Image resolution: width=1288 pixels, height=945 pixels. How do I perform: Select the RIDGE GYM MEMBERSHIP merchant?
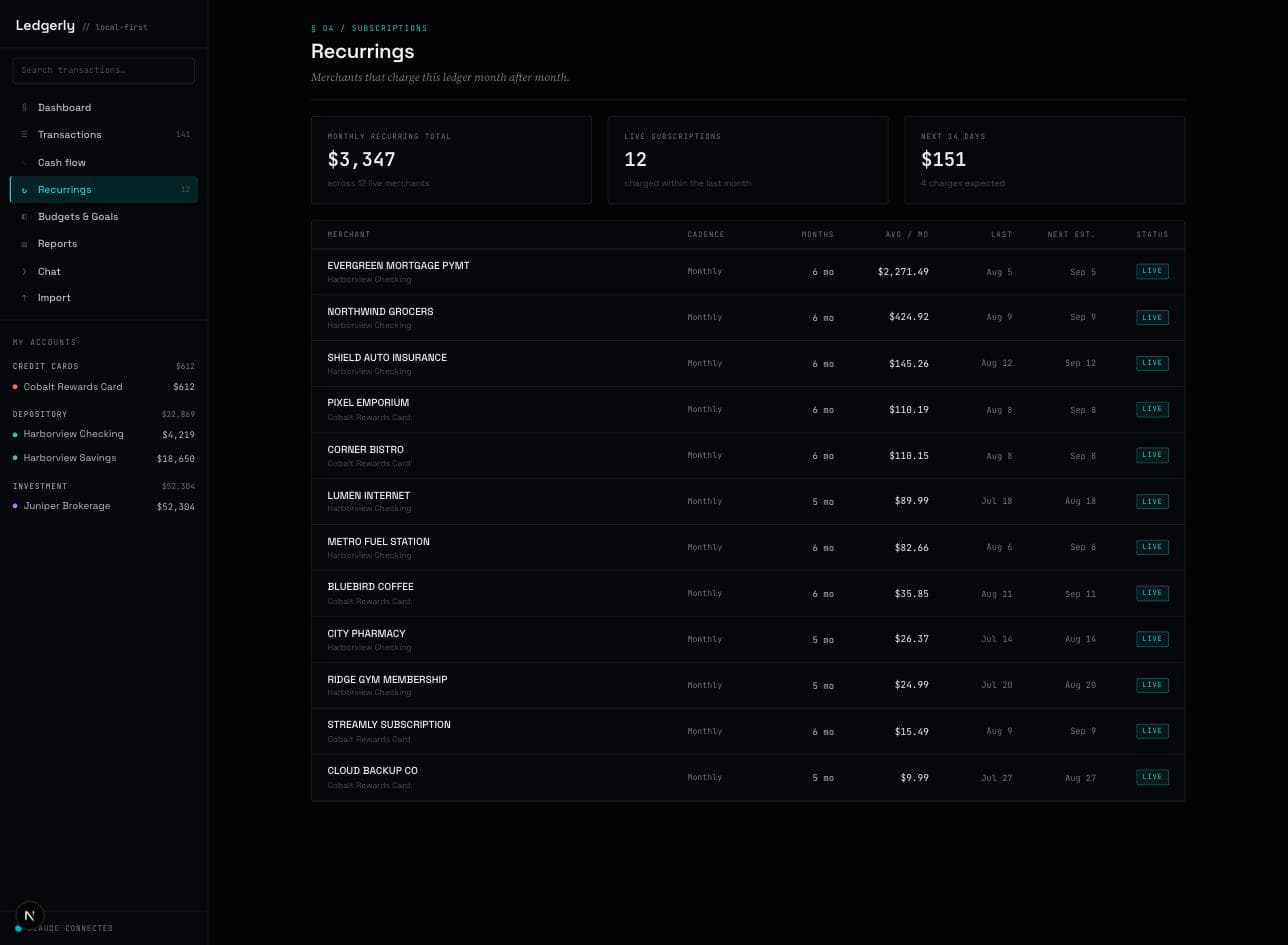click(387, 679)
